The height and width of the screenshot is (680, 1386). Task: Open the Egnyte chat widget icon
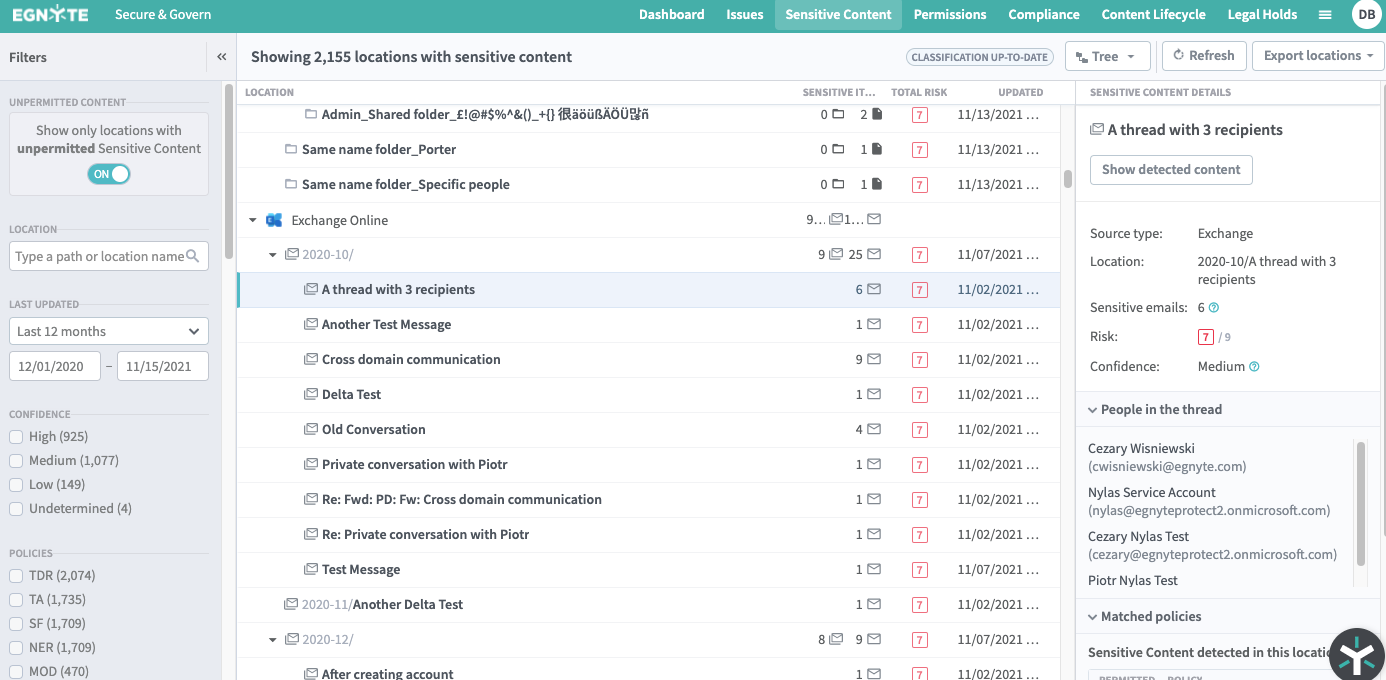coord(1356,655)
